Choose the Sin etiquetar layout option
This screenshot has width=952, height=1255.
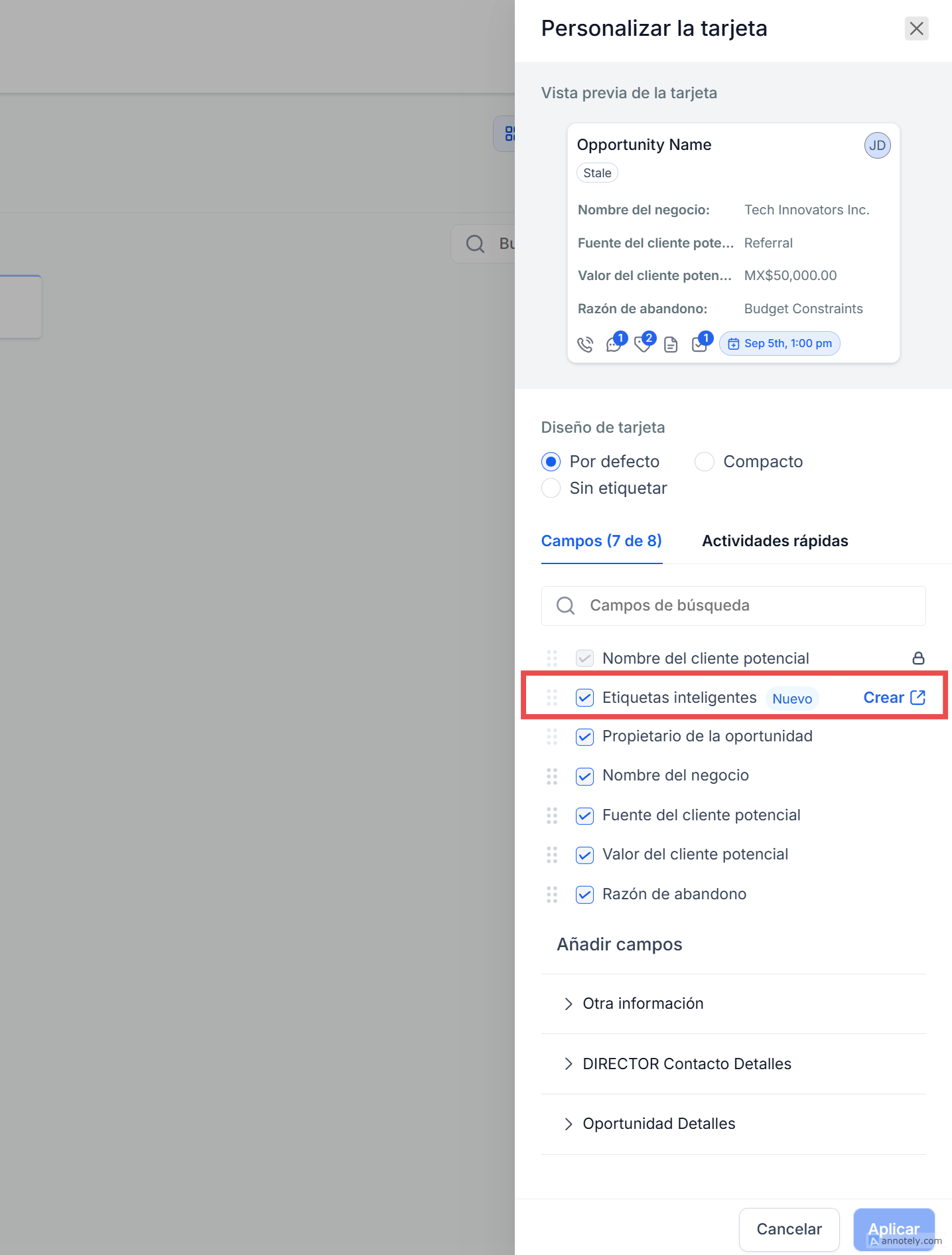coord(551,488)
